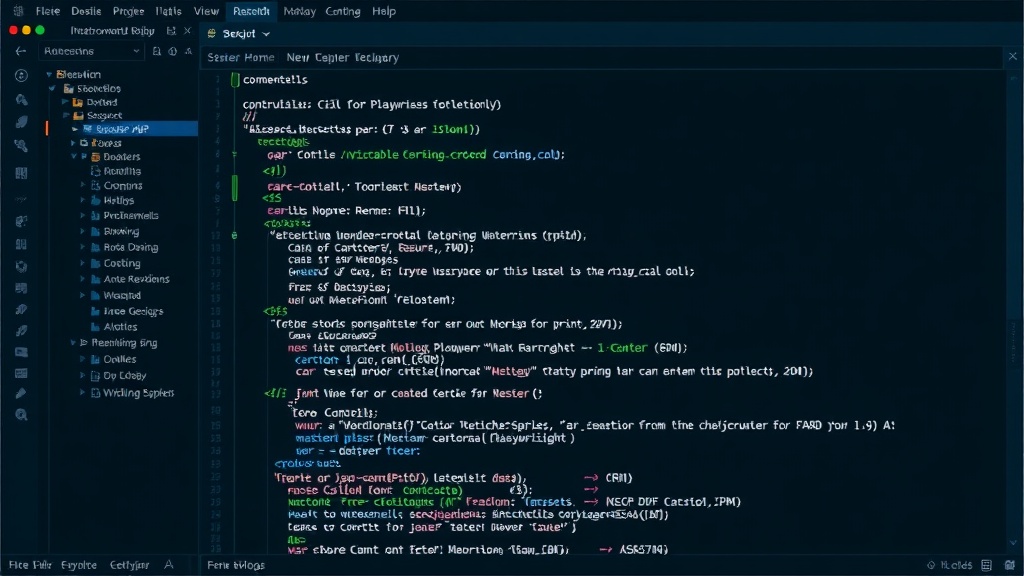Open the highlighted Resotdt menu

tap(251, 11)
